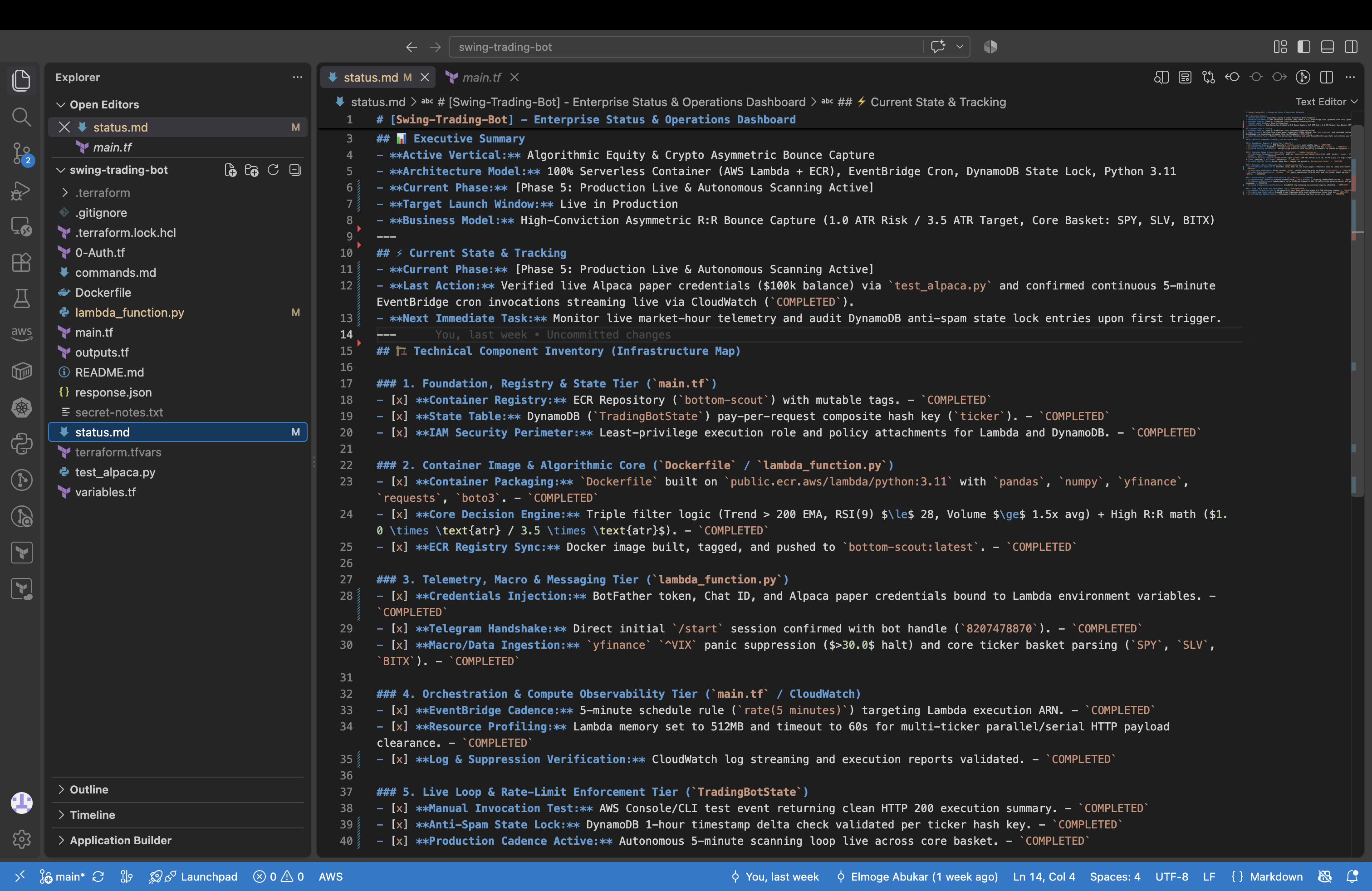The width and height of the screenshot is (1372, 891).
Task: Open the Accounts avatar menu
Action: pos(21,802)
